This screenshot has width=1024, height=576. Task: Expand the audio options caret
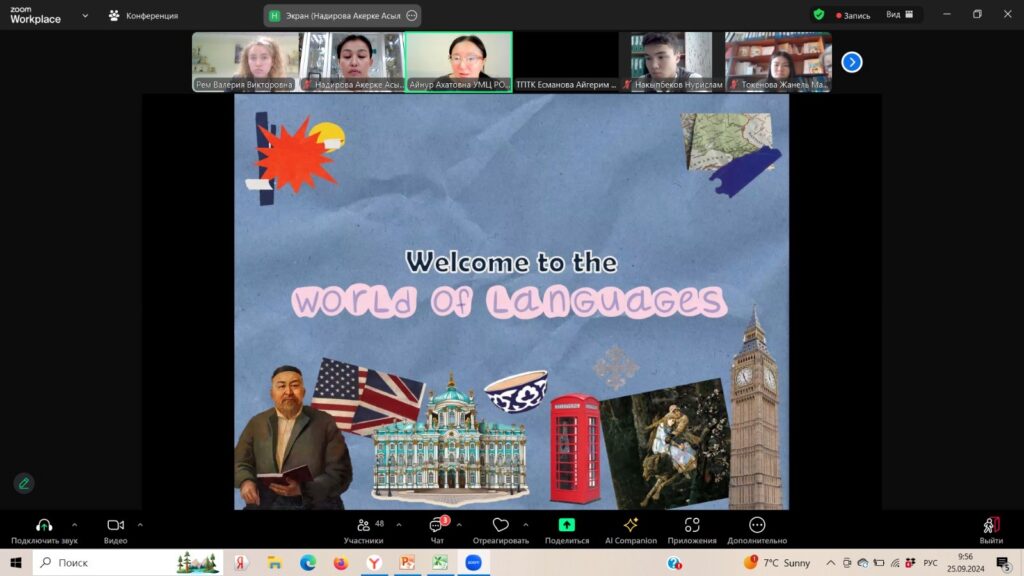[74, 524]
